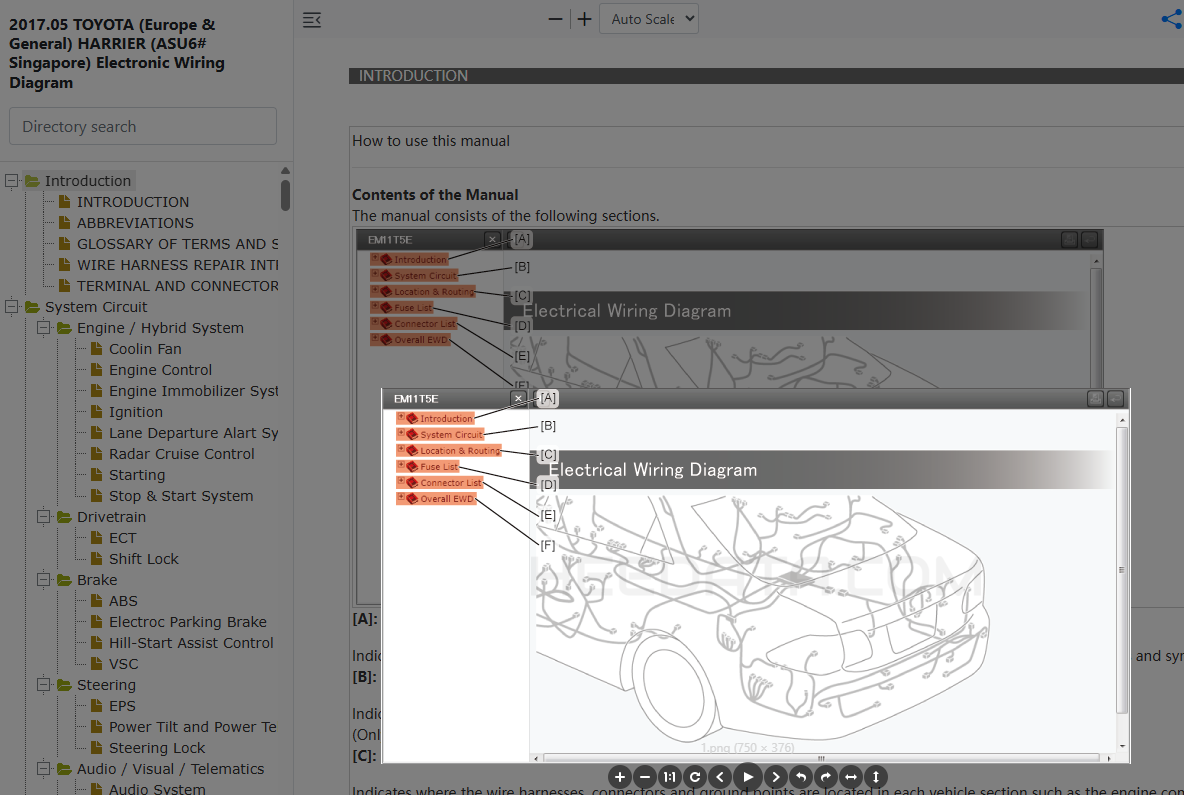The height and width of the screenshot is (795, 1184).
Task: Open the ABBREVIATIONS page
Action: [x=135, y=223]
